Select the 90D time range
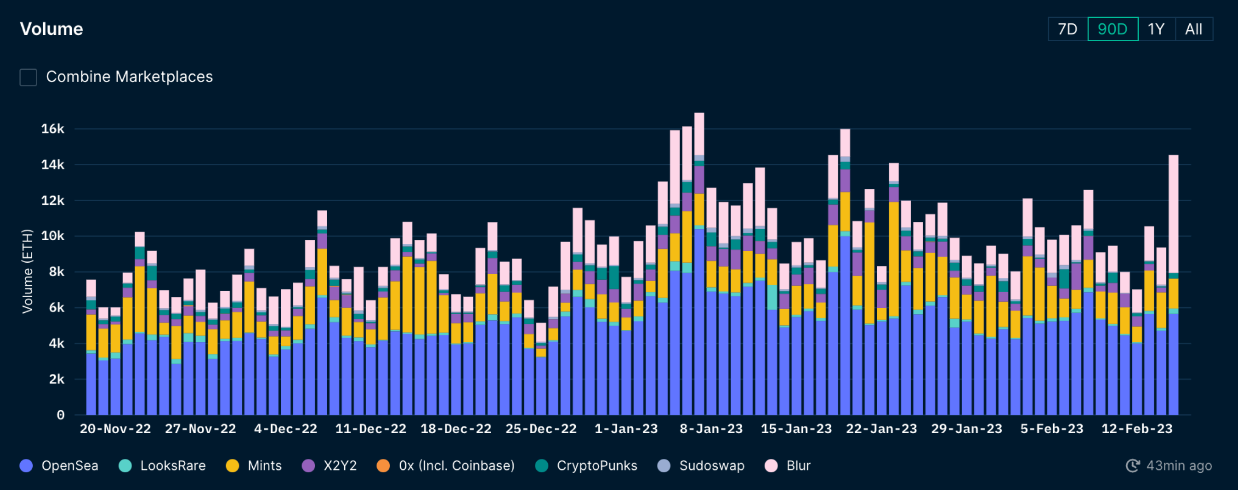 tap(1113, 29)
